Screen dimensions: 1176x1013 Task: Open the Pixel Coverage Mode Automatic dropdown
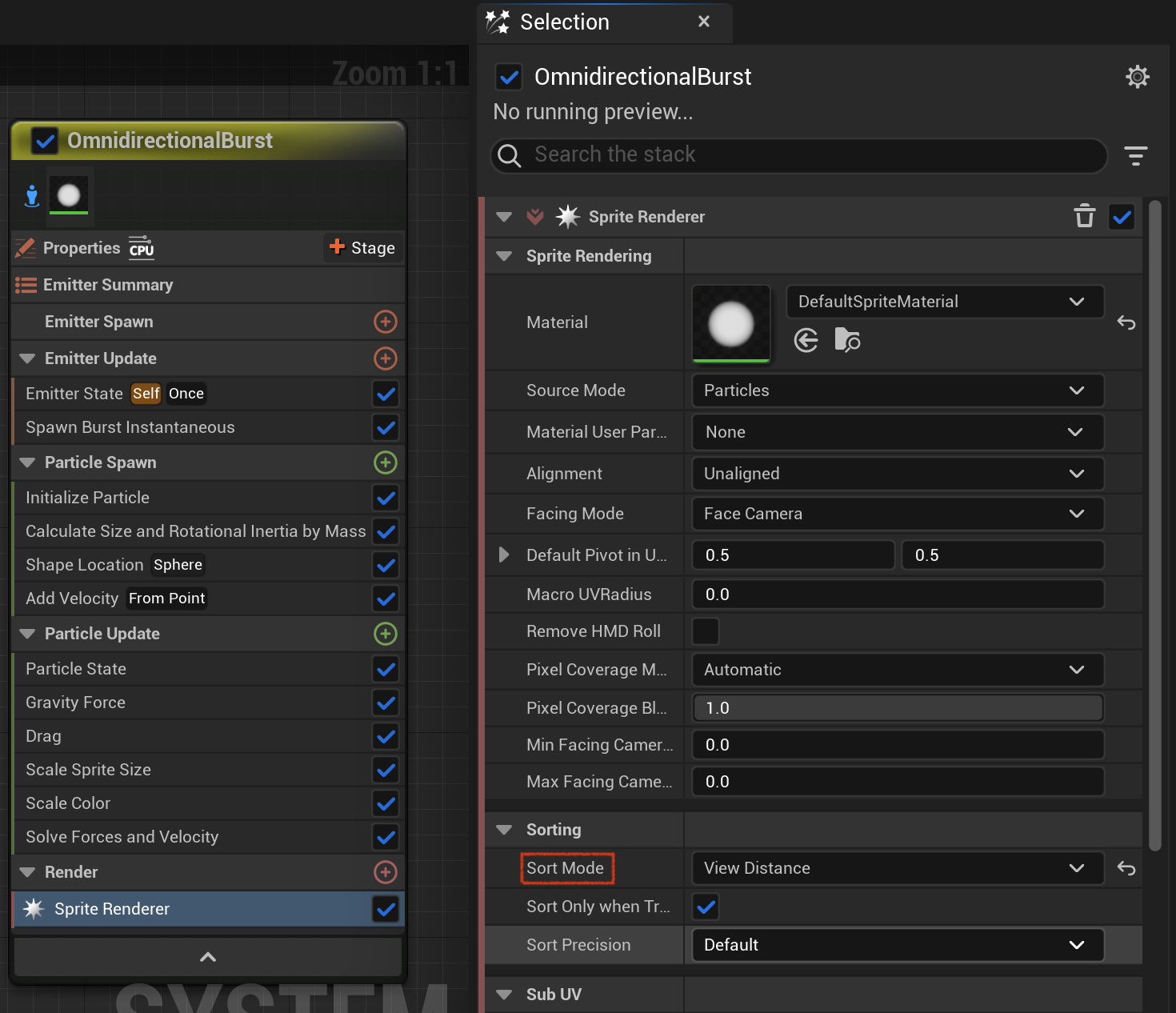click(x=898, y=670)
